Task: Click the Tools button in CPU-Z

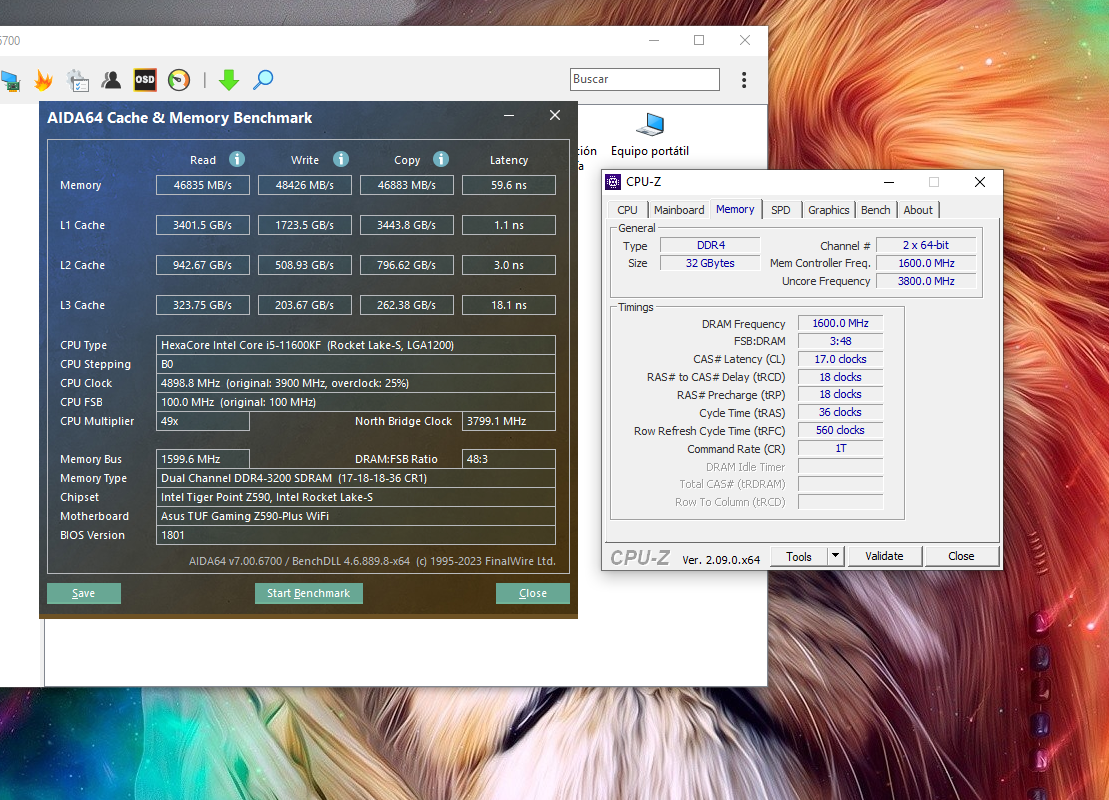Action: pyautogui.click(x=799, y=557)
